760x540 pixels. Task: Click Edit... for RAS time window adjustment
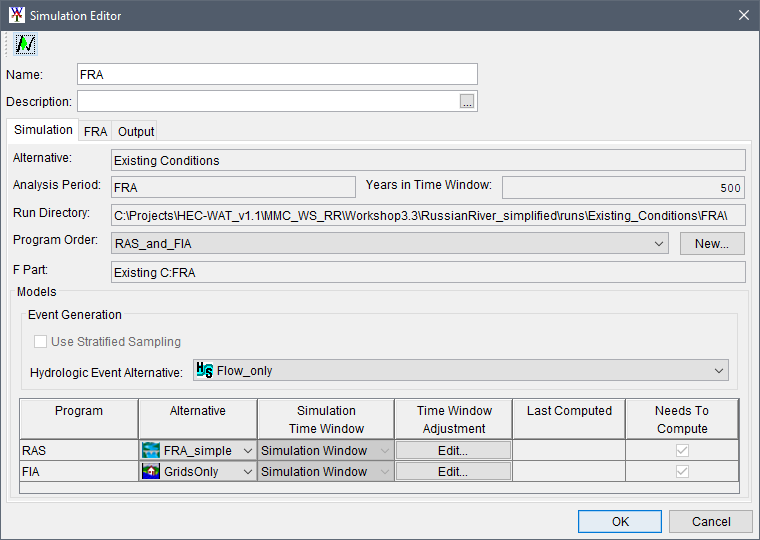pos(453,450)
